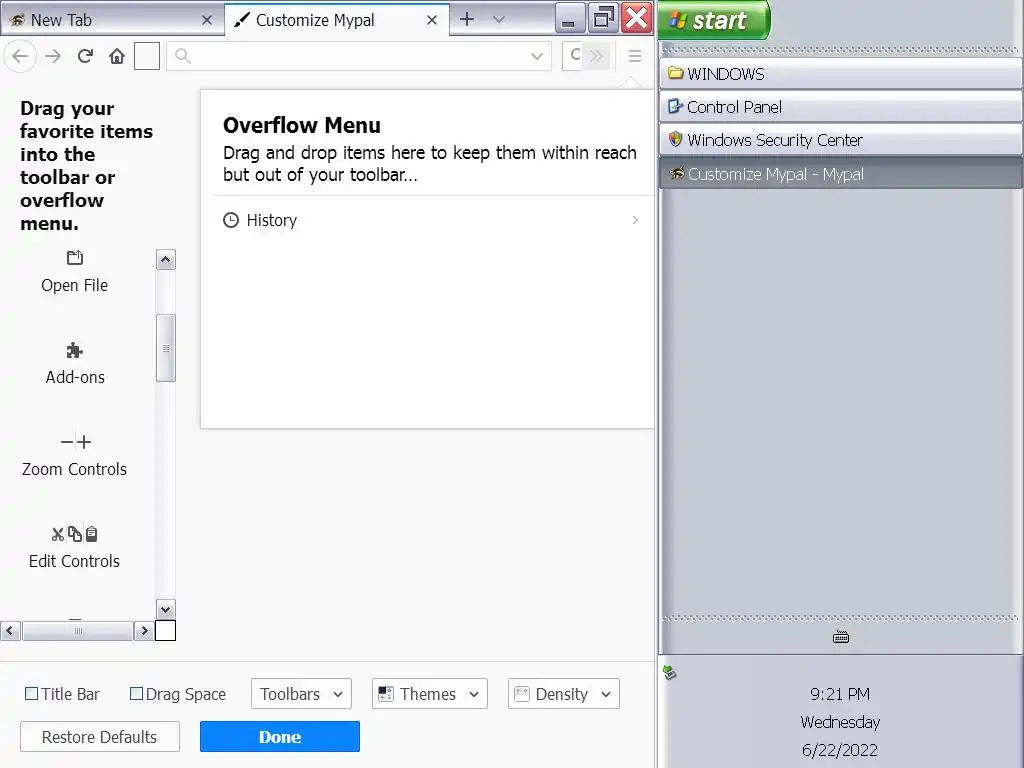Click the Forward arrow button
The image size is (1024, 768).
click(x=53, y=56)
